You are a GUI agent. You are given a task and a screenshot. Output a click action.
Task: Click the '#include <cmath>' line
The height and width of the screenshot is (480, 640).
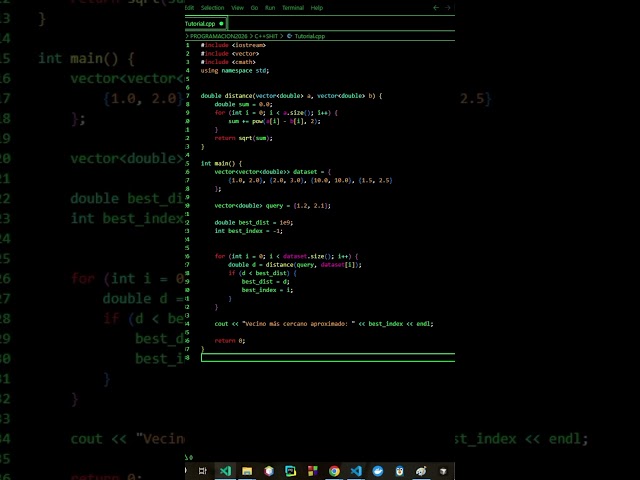tap(228, 62)
